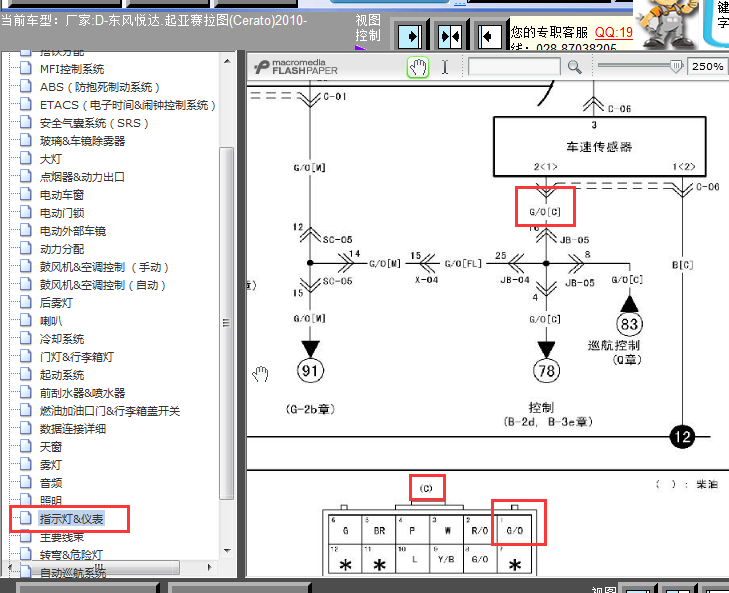Click the JB-04 connector label

[515, 280]
